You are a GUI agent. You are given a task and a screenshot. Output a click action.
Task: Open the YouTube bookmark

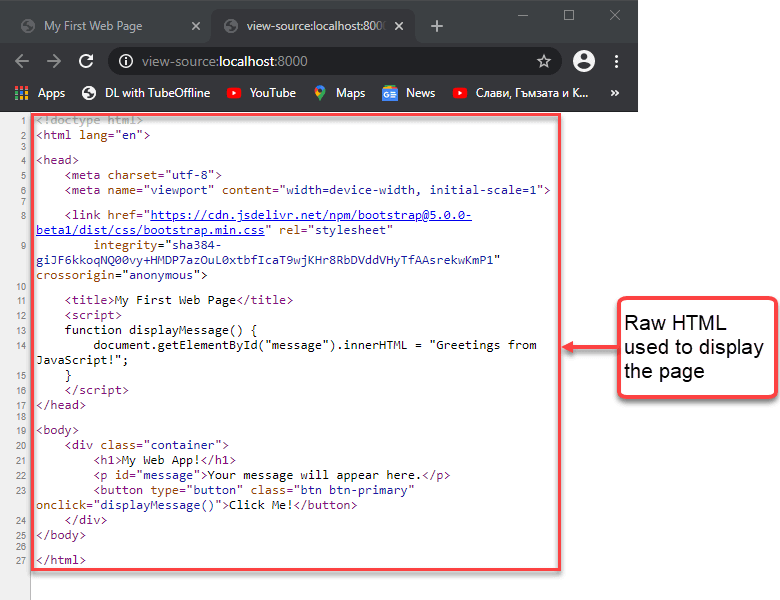[x=261, y=93]
